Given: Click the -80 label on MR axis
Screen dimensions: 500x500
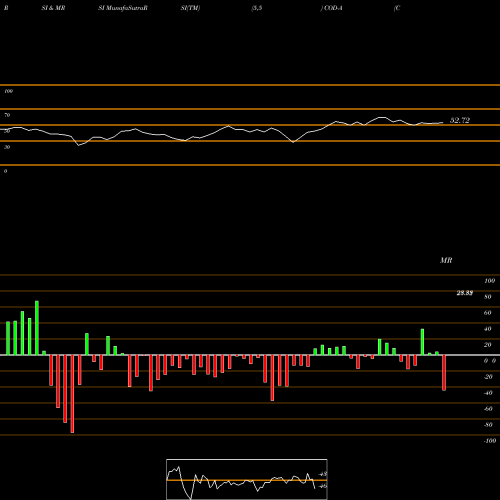Looking at the screenshot, I should pos(488,425).
